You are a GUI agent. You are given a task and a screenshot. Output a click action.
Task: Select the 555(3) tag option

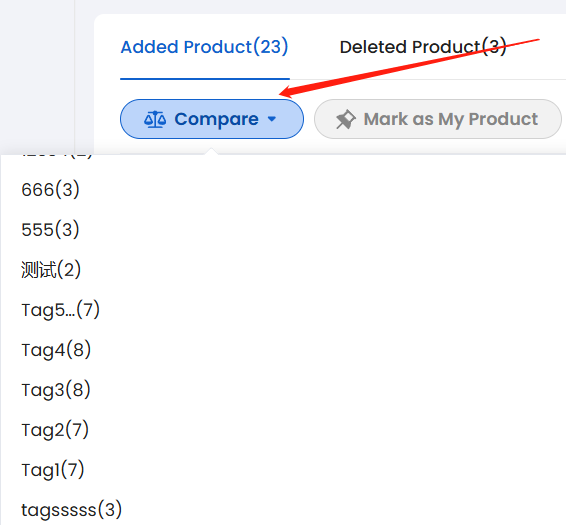[x=50, y=230]
